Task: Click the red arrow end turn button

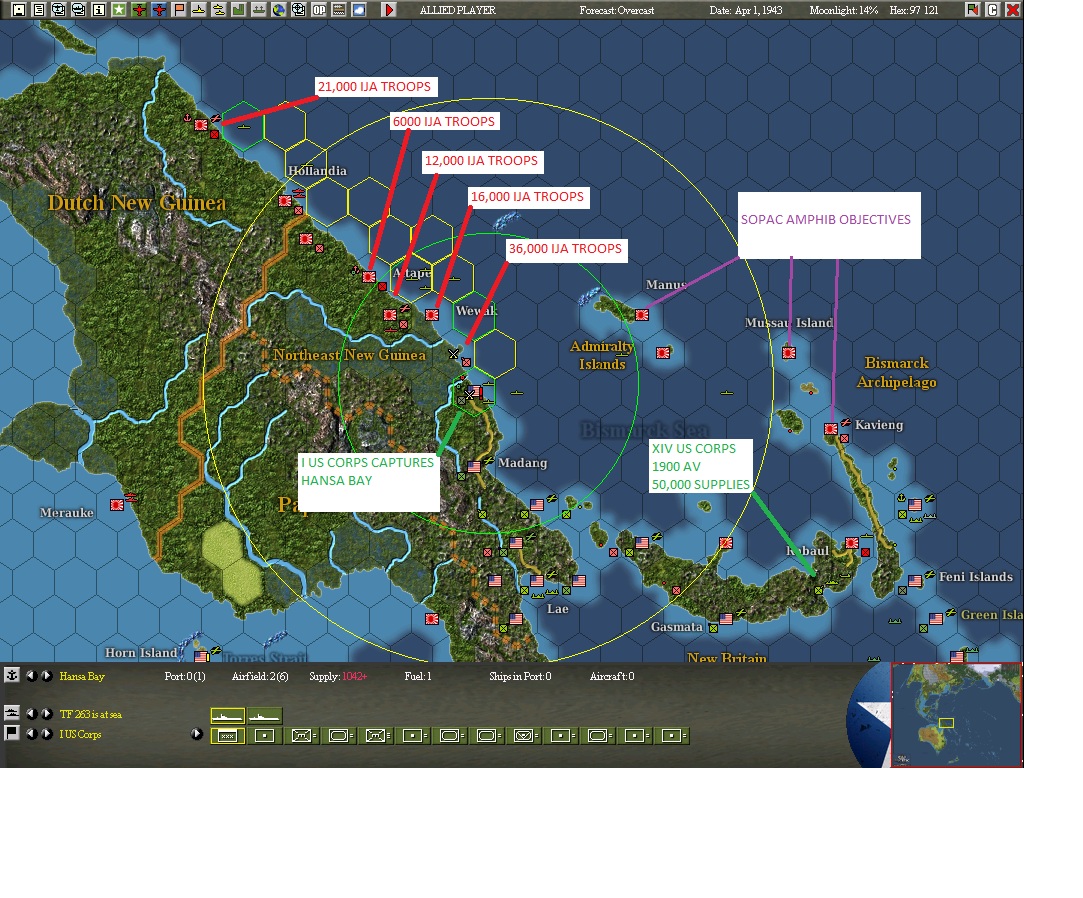Action: (389, 10)
